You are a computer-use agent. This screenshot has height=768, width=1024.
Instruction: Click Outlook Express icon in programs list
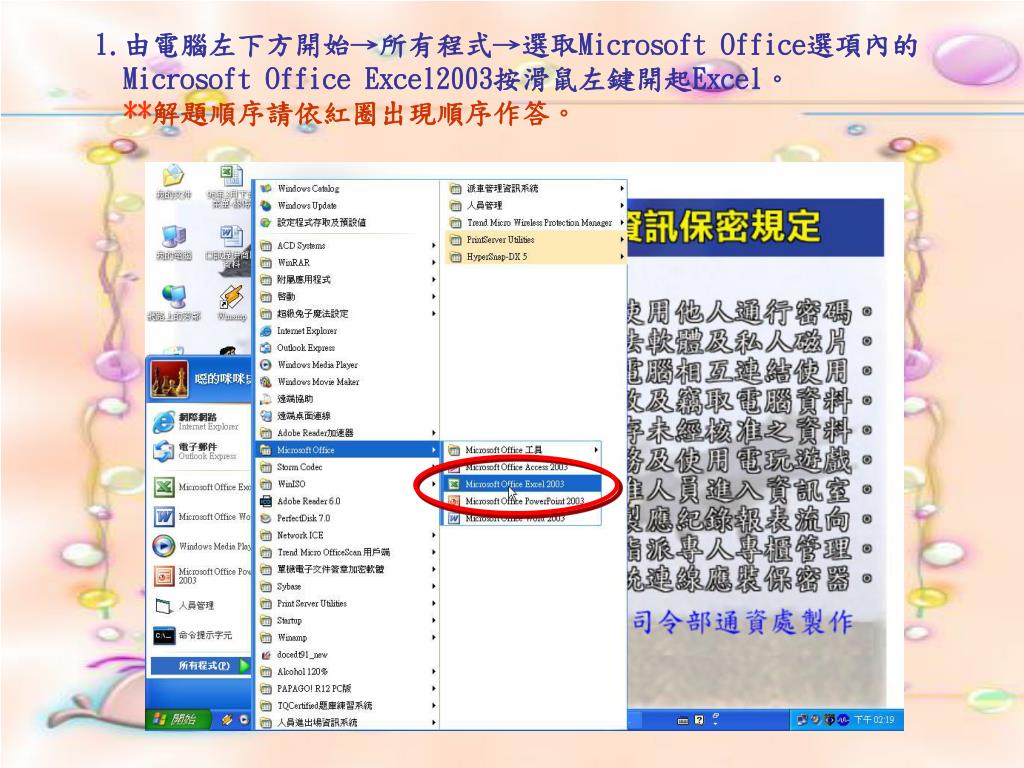[x=266, y=347]
